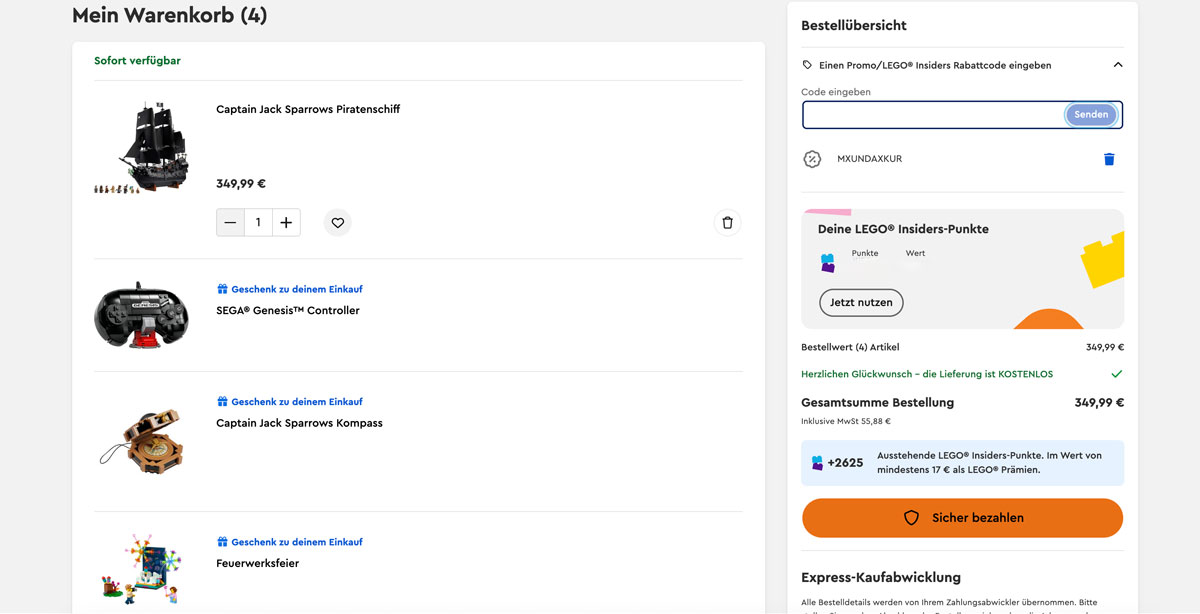Click the LEGO Insiders icon beside +2625
Screen dimensions: 1200x614
(x=817, y=463)
